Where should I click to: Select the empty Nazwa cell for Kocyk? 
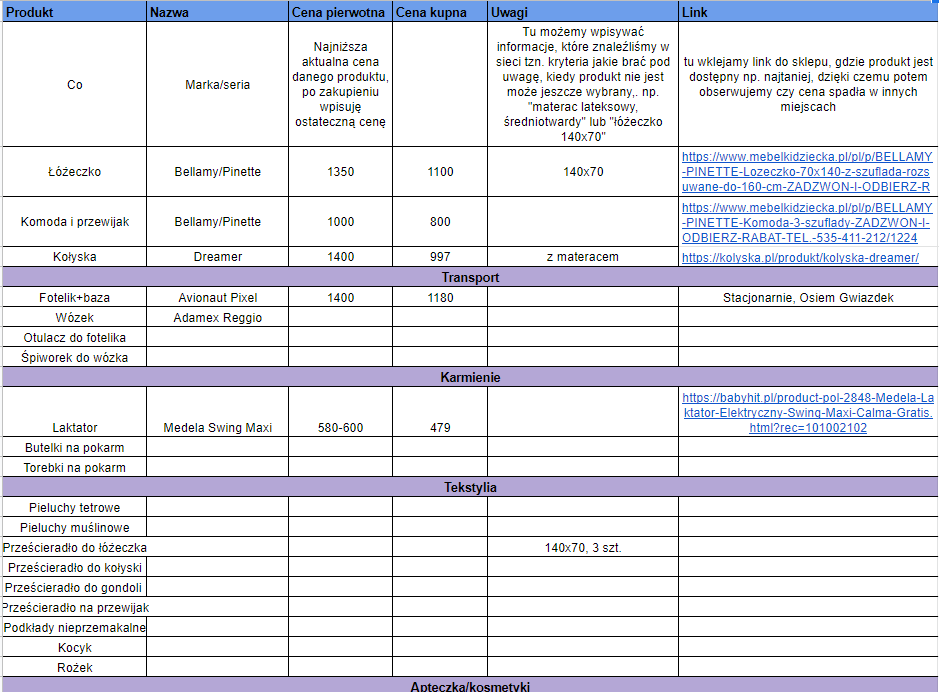(217, 648)
